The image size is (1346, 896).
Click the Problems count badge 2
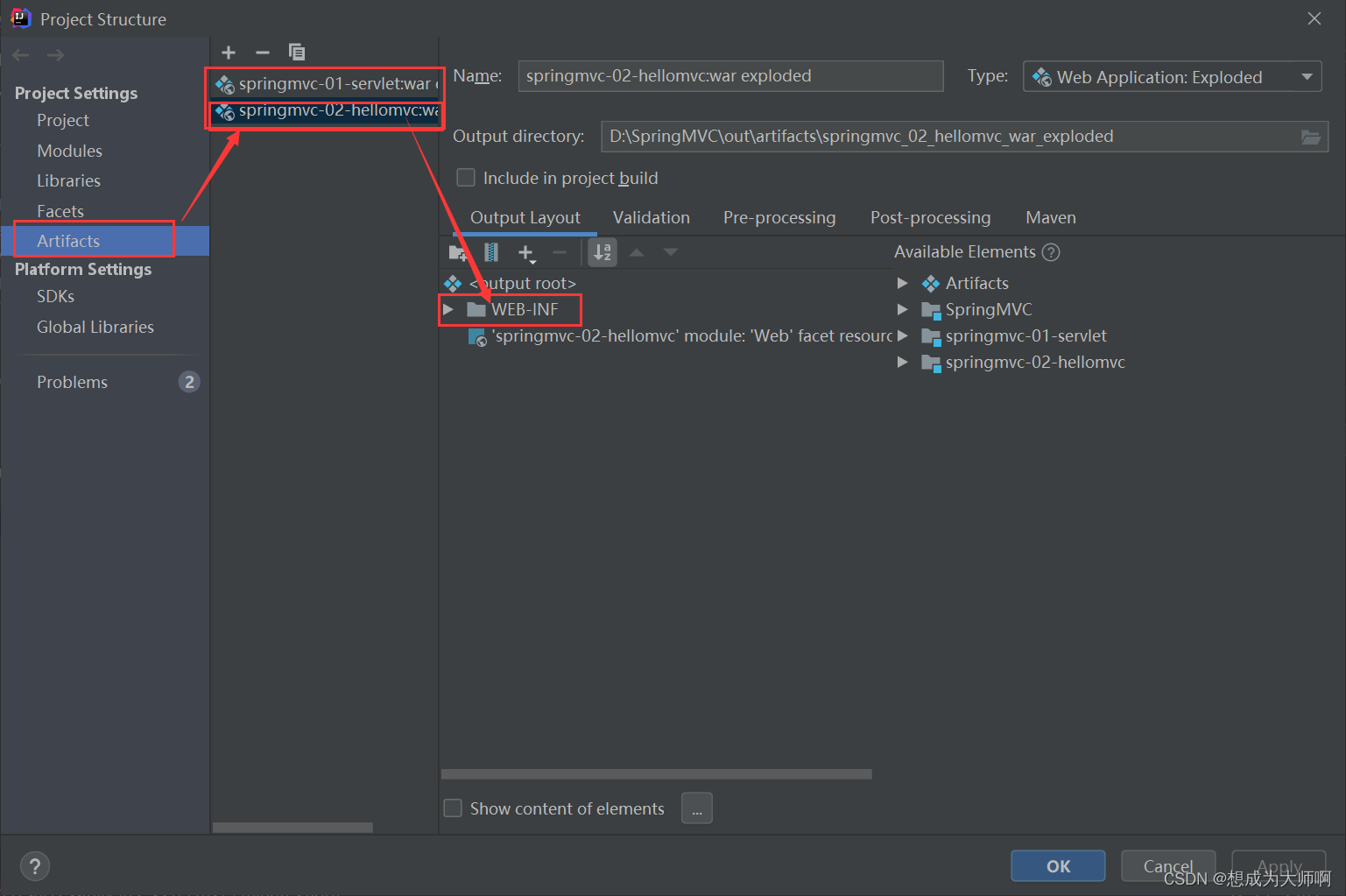click(189, 382)
